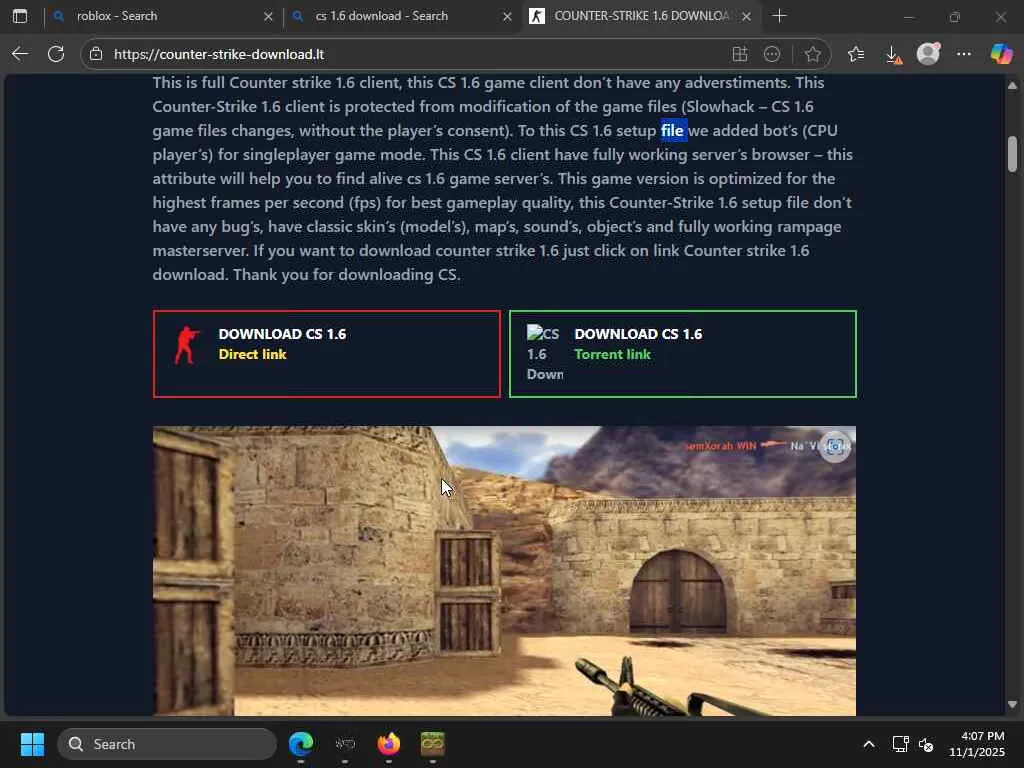
Task: Open Downloads with warning badge
Action: 893,55
